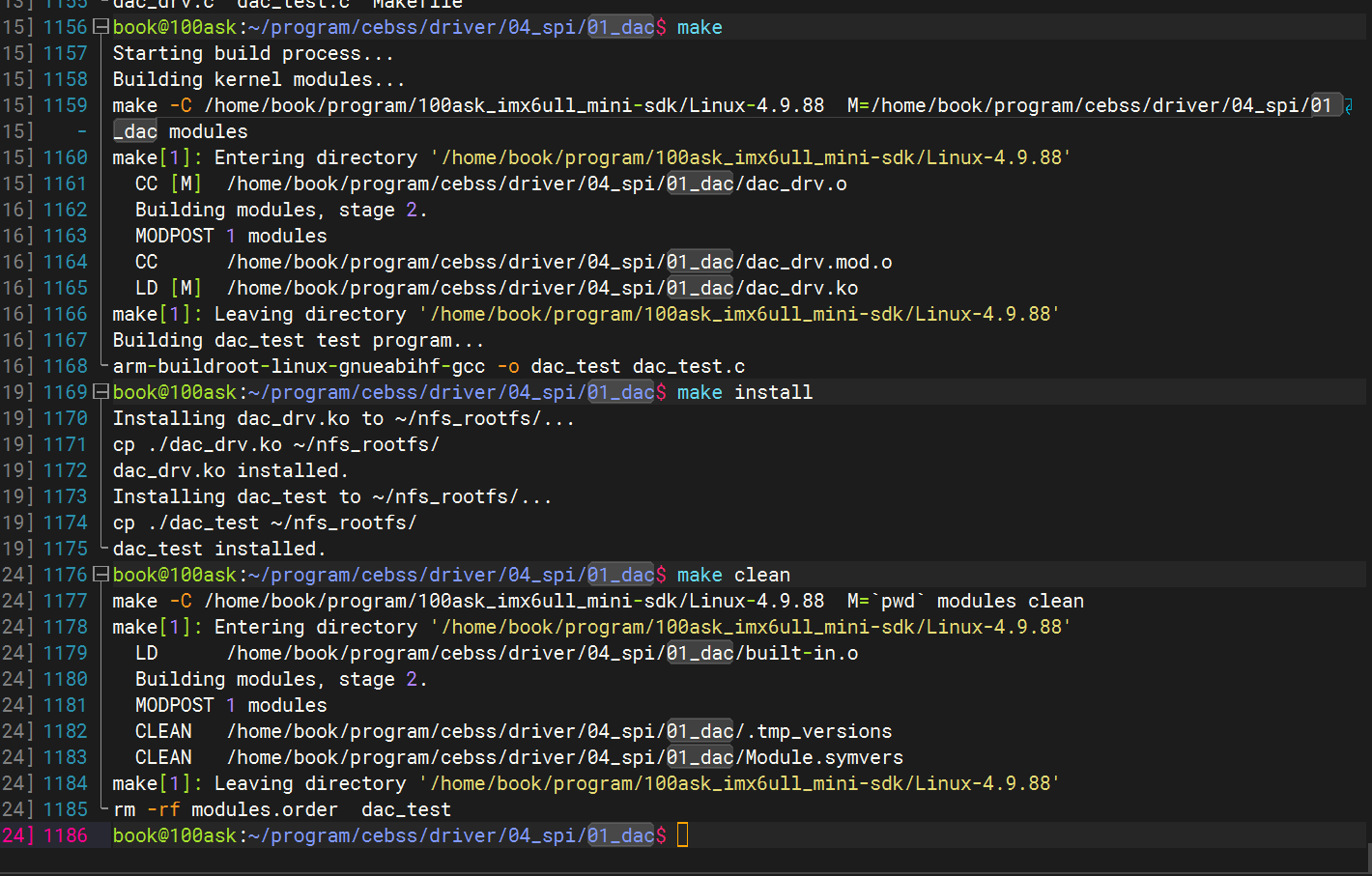
Task: Click the 'LD [M]' dac_drv.ko output line
Action: point(497,288)
